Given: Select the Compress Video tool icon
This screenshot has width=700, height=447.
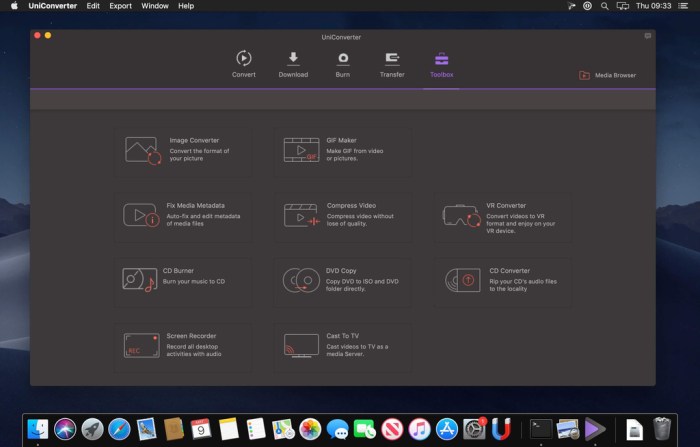Looking at the screenshot, I should click(301, 215).
